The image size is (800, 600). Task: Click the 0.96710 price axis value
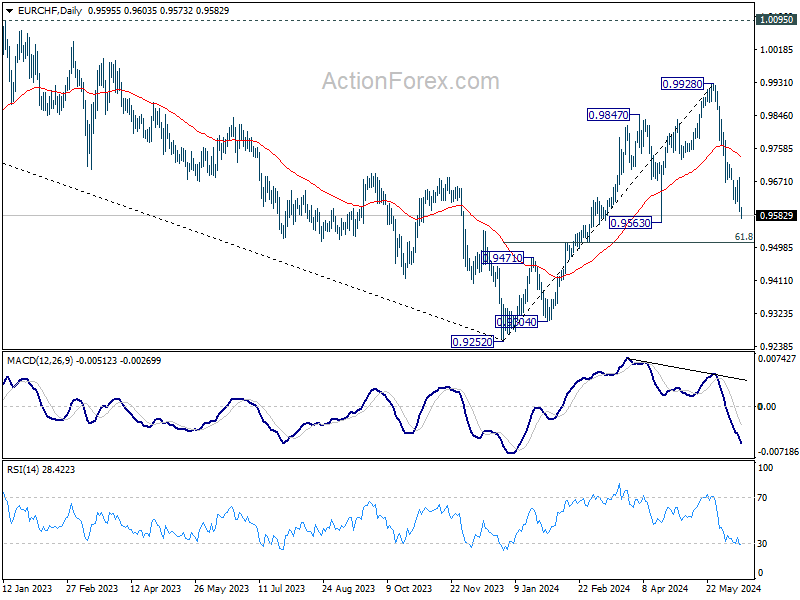(x=777, y=181)
